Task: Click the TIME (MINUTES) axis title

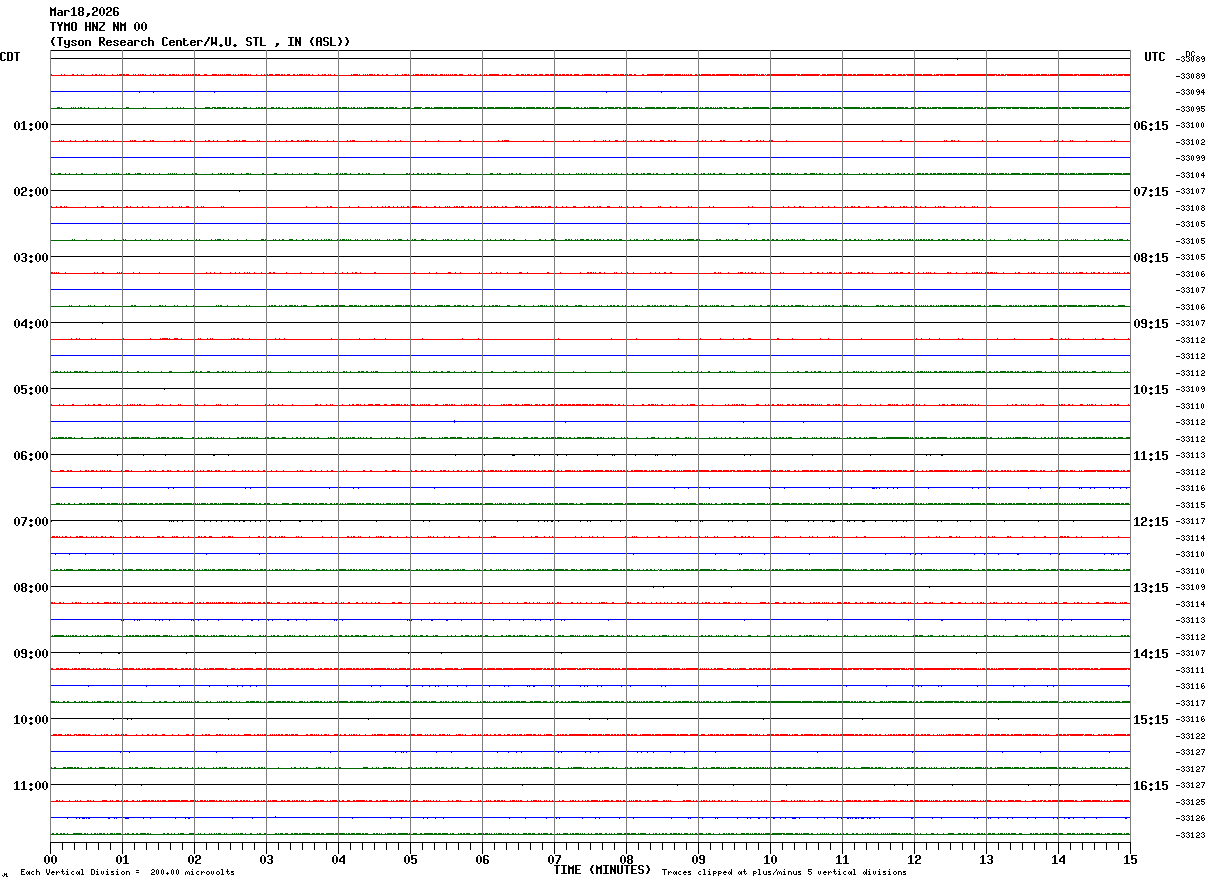Action: (x=602, y=870)
